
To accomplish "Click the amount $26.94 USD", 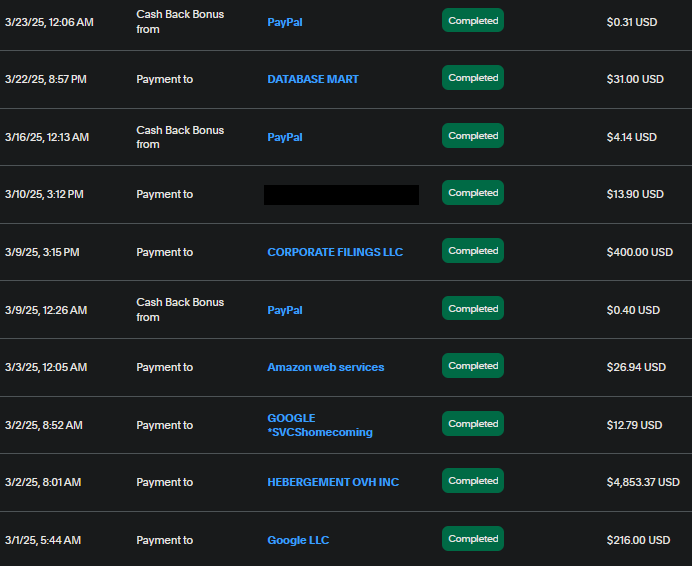I will coord(636,367).
